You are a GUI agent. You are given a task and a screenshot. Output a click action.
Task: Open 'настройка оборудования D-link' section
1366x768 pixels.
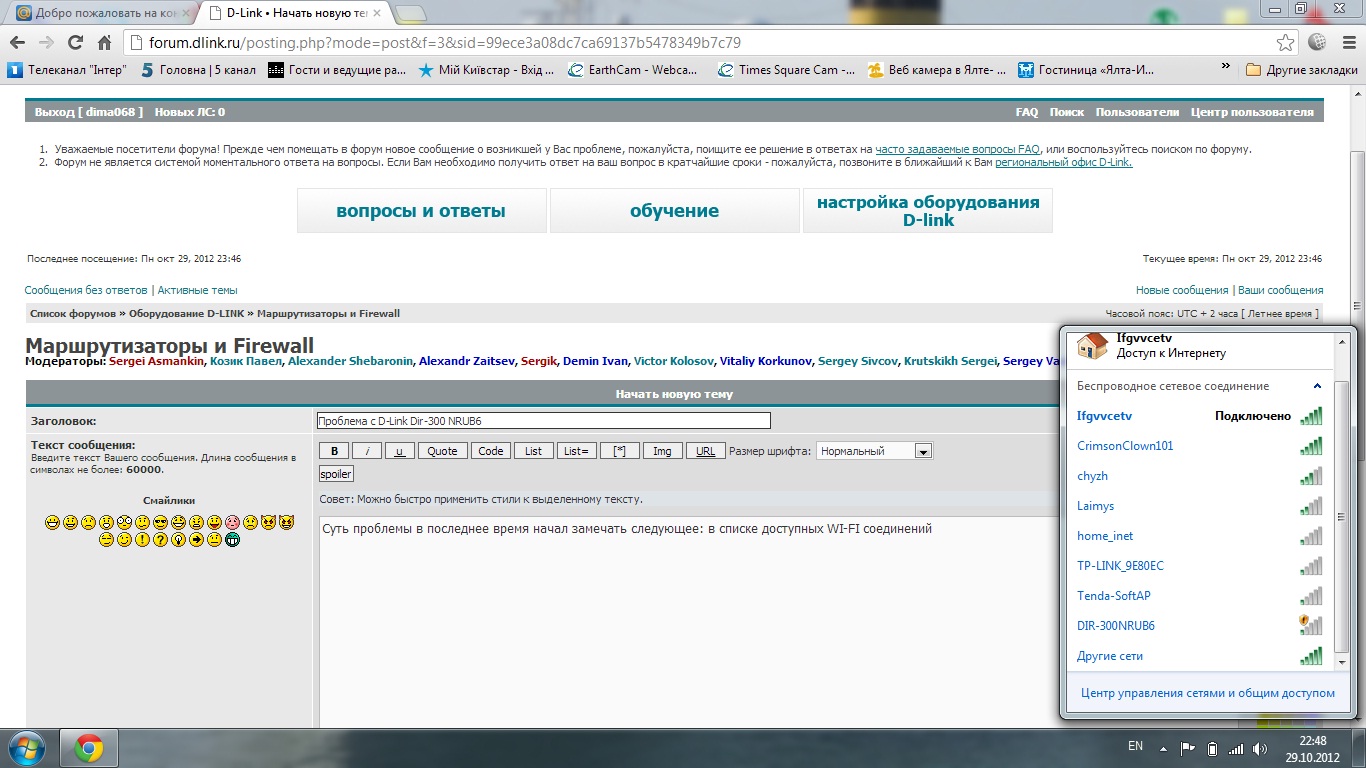coord(928,211)
